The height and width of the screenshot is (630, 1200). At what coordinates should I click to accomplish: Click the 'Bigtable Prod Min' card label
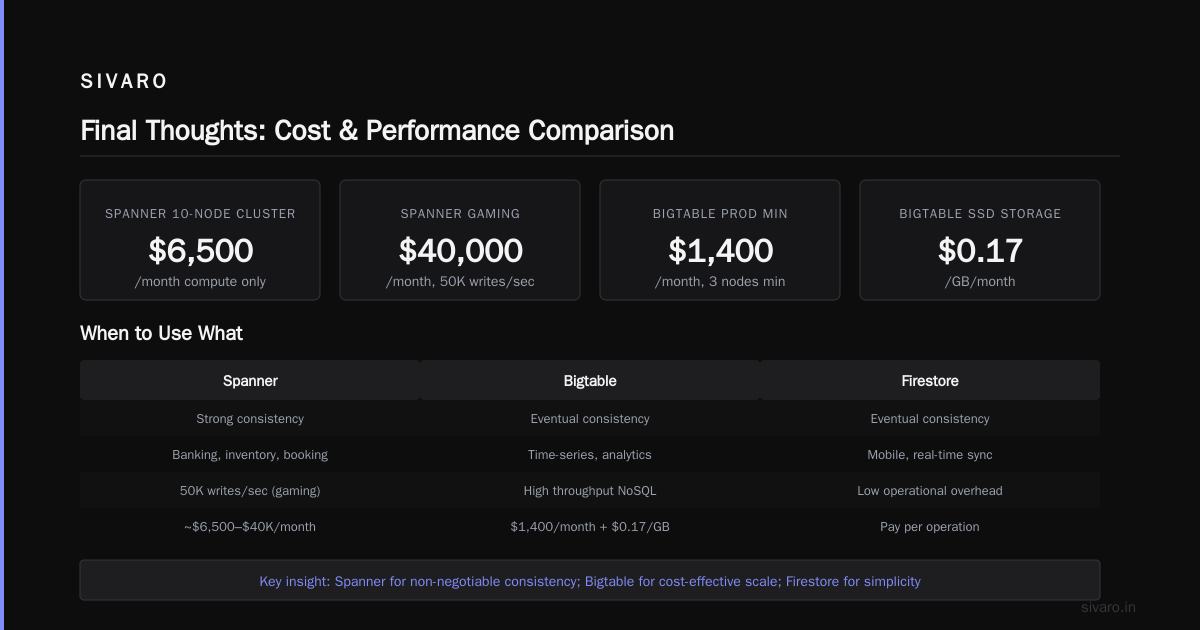720,214
